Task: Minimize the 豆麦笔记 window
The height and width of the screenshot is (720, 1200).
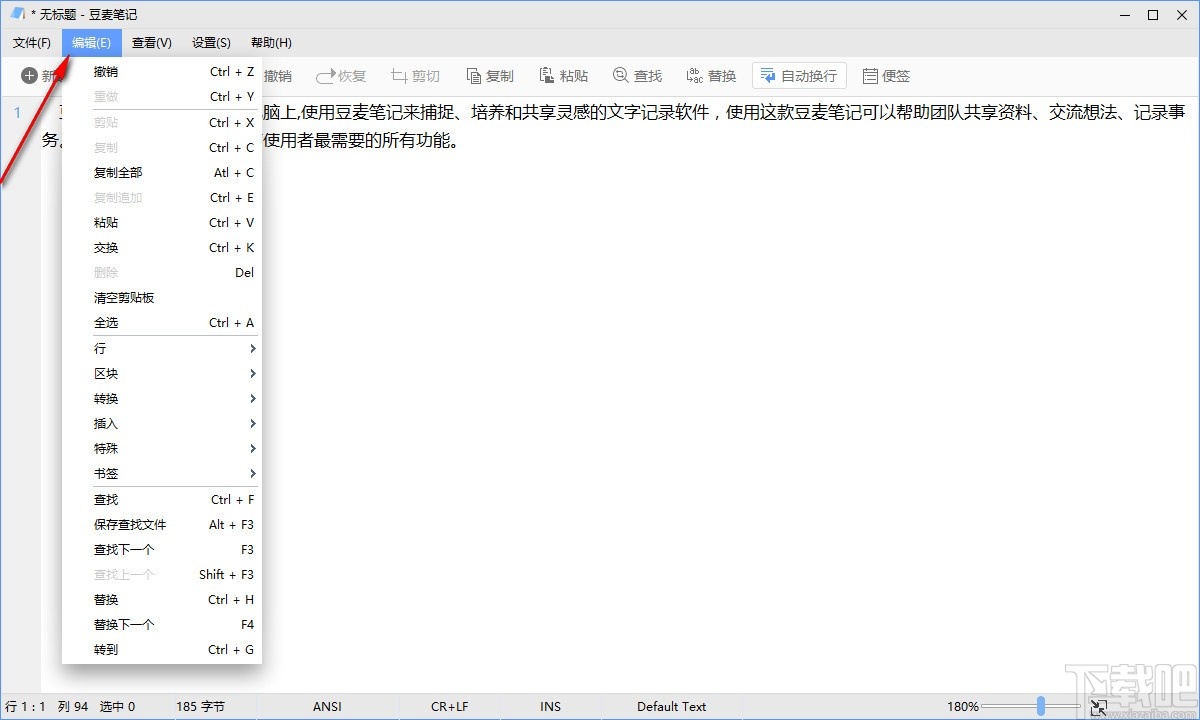Action: (1125, 15)
